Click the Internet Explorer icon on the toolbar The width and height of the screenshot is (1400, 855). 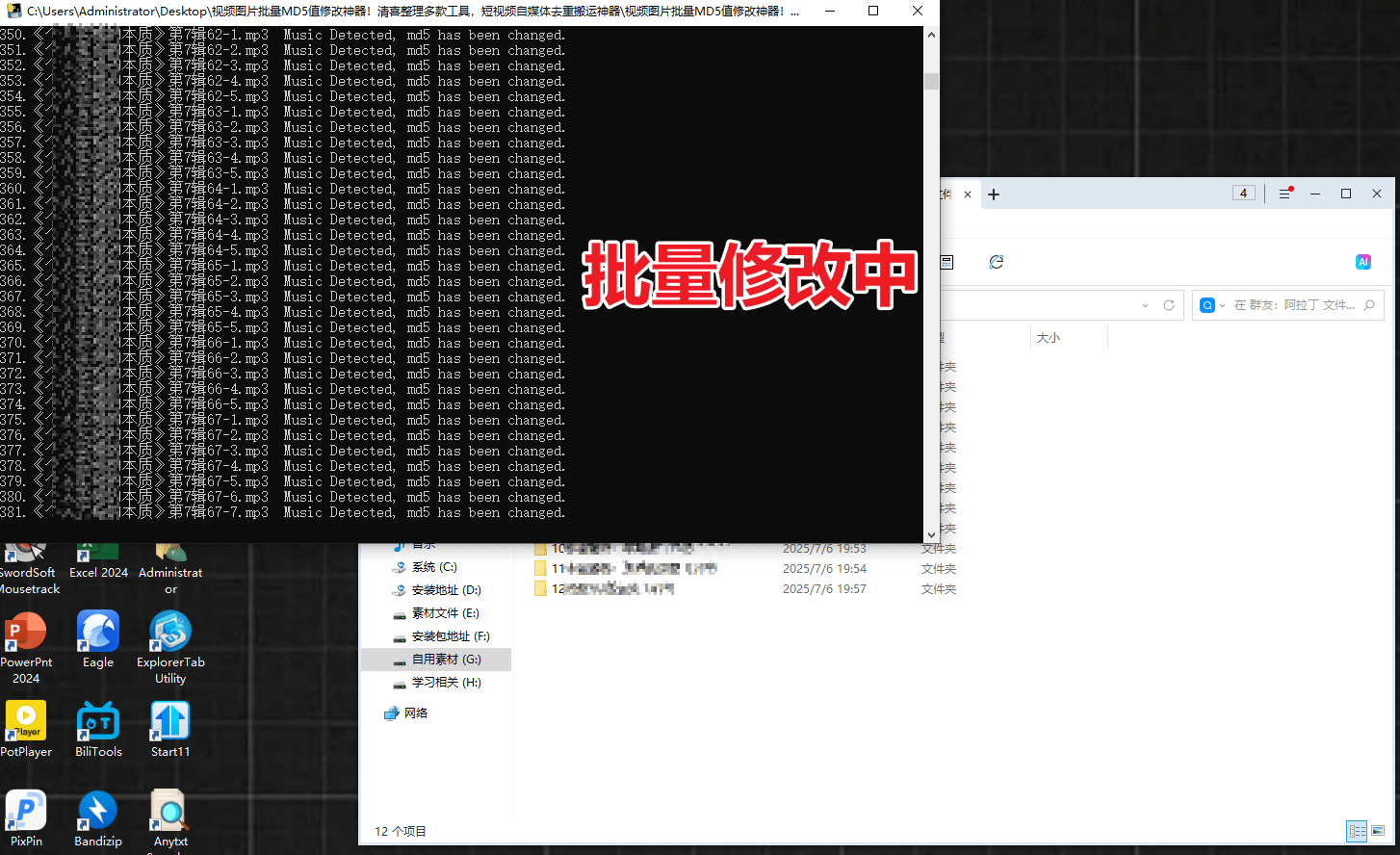tap(996, 261)
